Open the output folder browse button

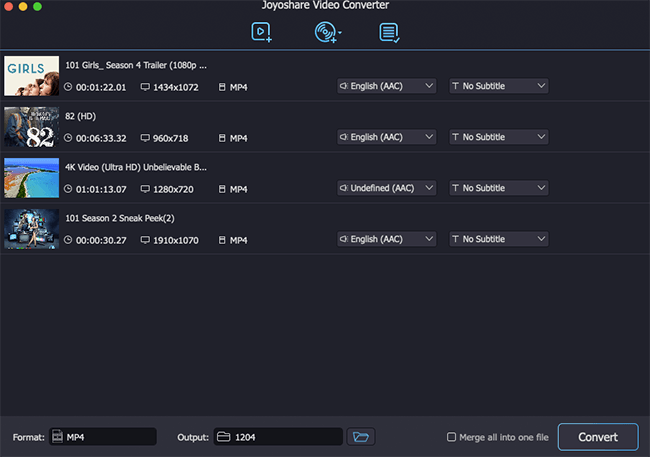pyautogui.click(x=361, y=437)
